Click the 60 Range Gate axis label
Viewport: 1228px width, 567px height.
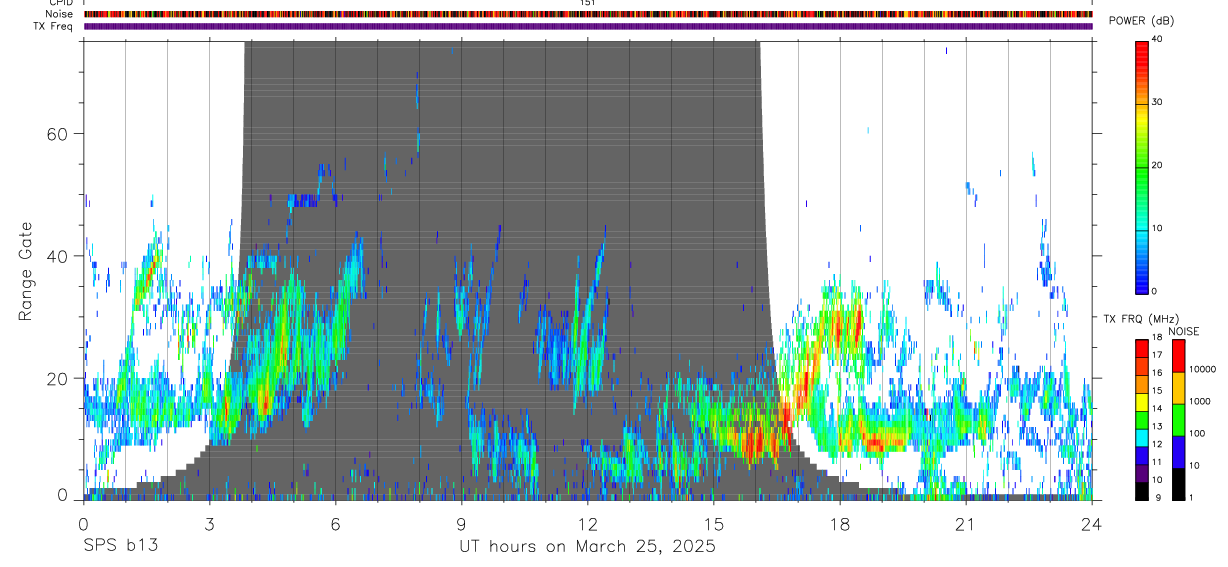pos(61,134)
